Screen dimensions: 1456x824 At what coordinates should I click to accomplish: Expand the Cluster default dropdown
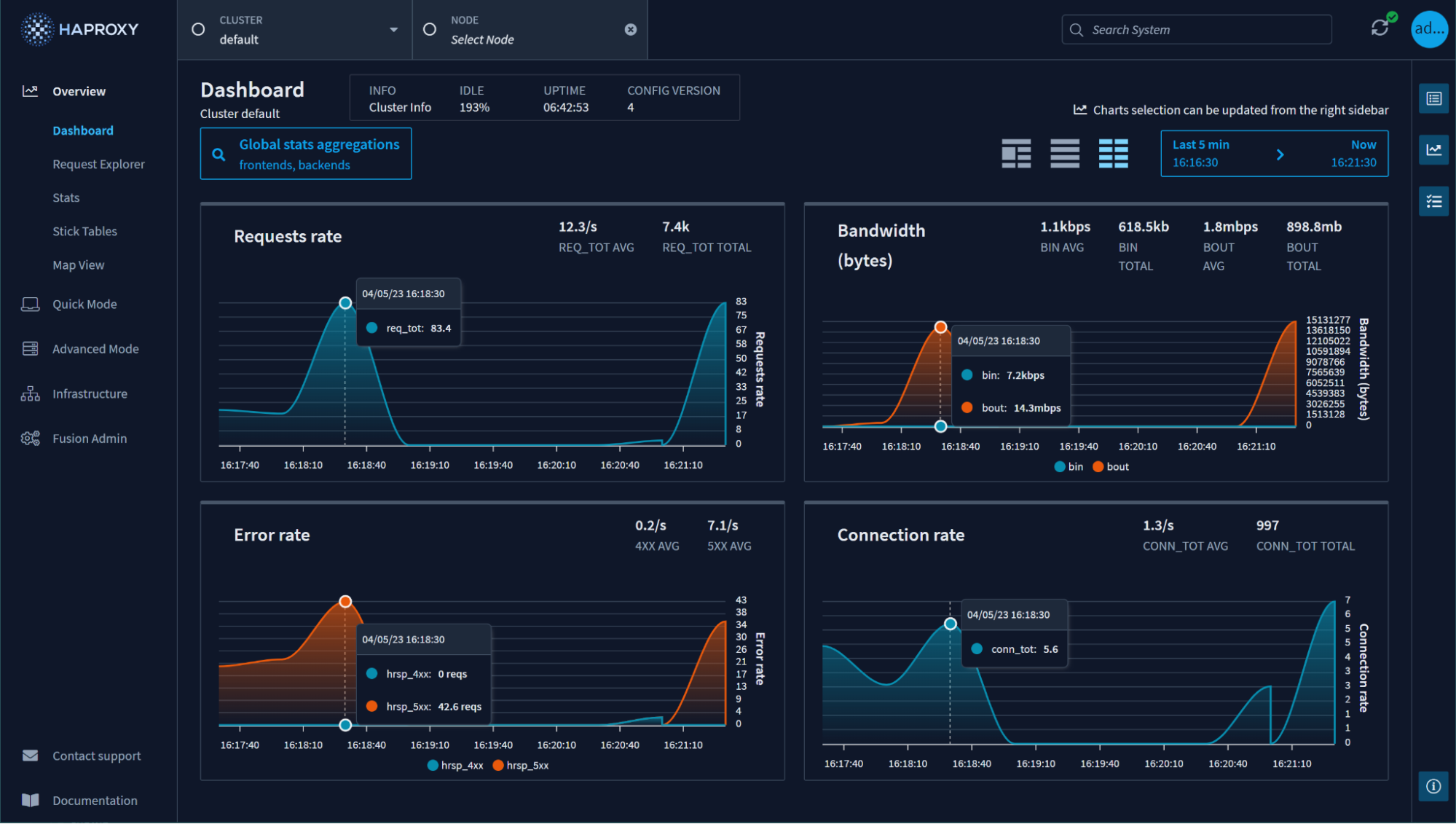[393, 29]
